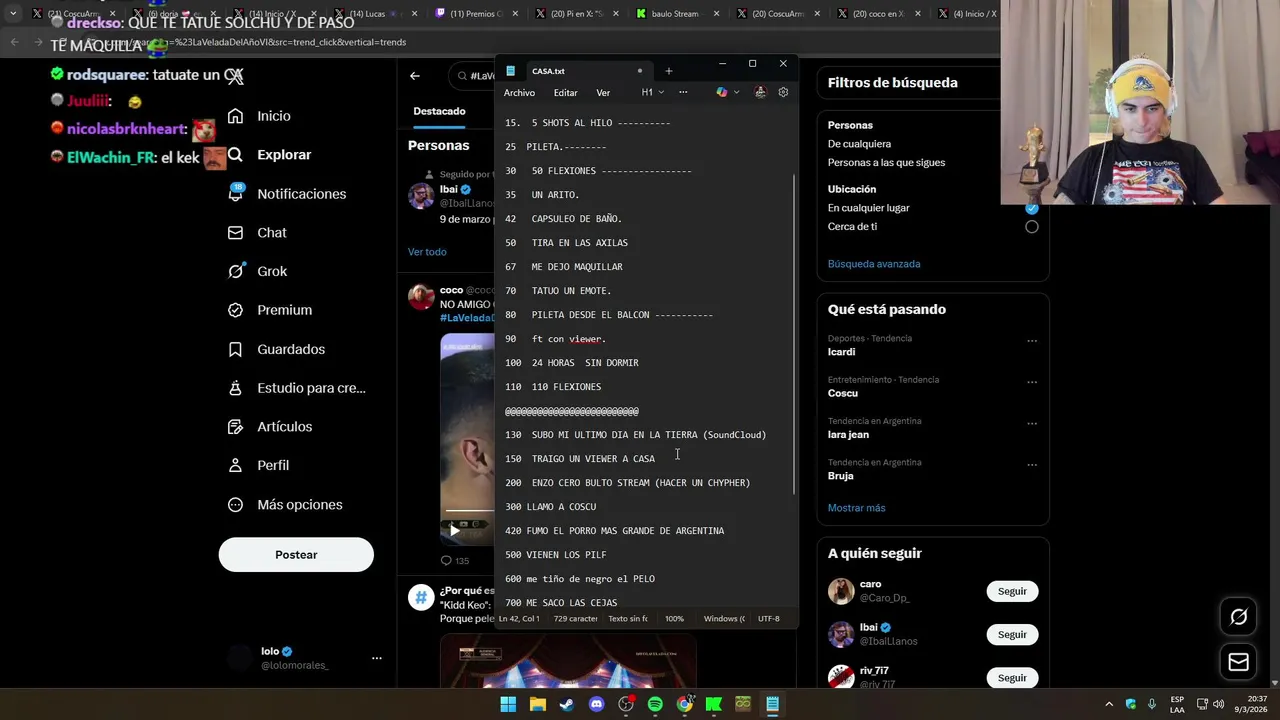The height and width of the screenshot is (720, 1280).
Task: Open options for Iara jean trend
Action: click(x=1032, y=424)
